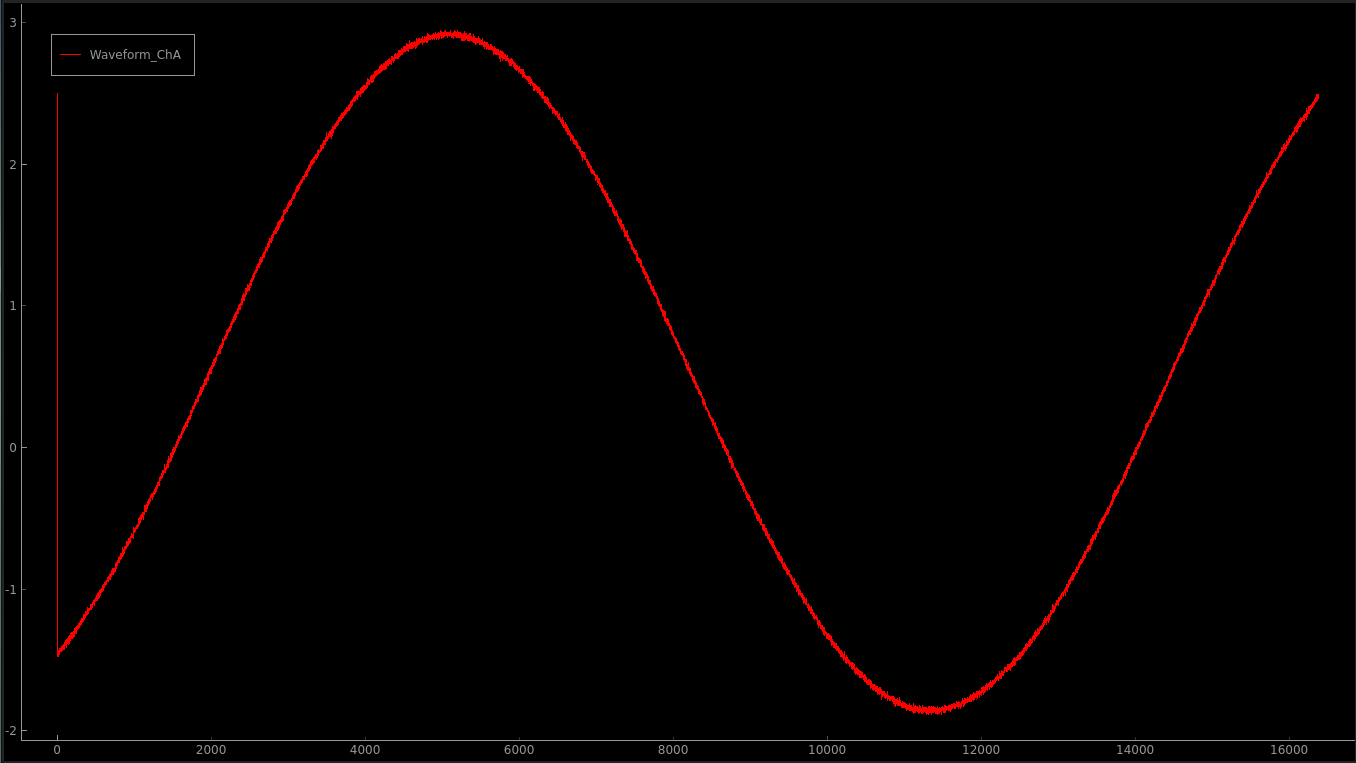Click the Waveform_ChA legend label

coord(135,55)
